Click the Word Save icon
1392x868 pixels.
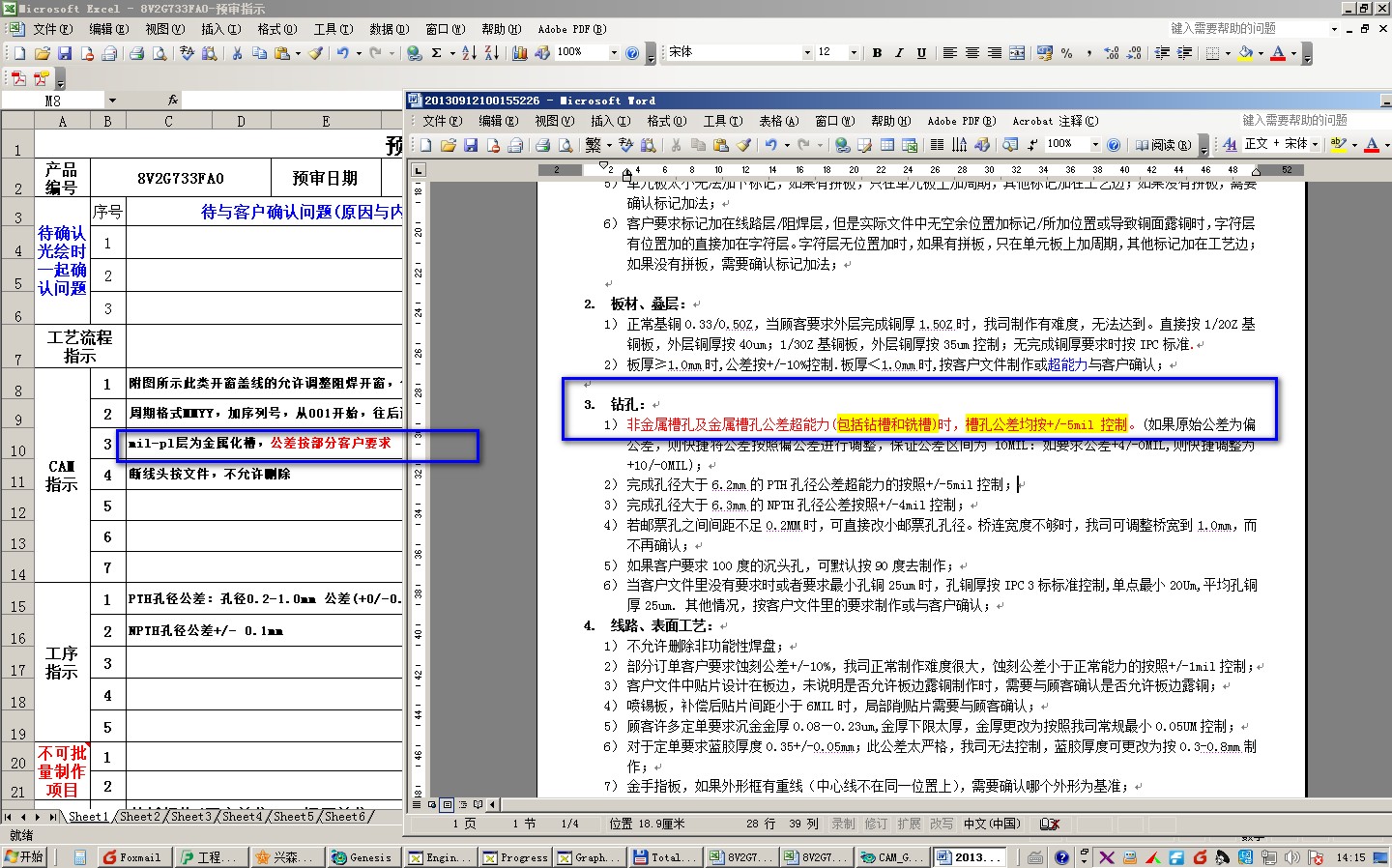point(471,145)
